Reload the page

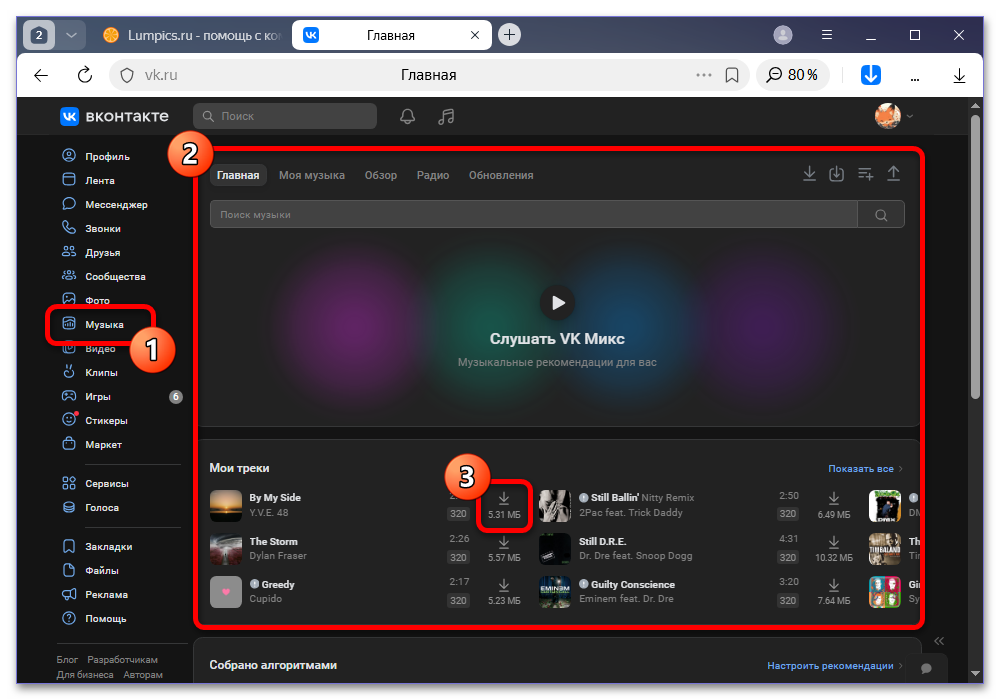[x=85, y=75]
